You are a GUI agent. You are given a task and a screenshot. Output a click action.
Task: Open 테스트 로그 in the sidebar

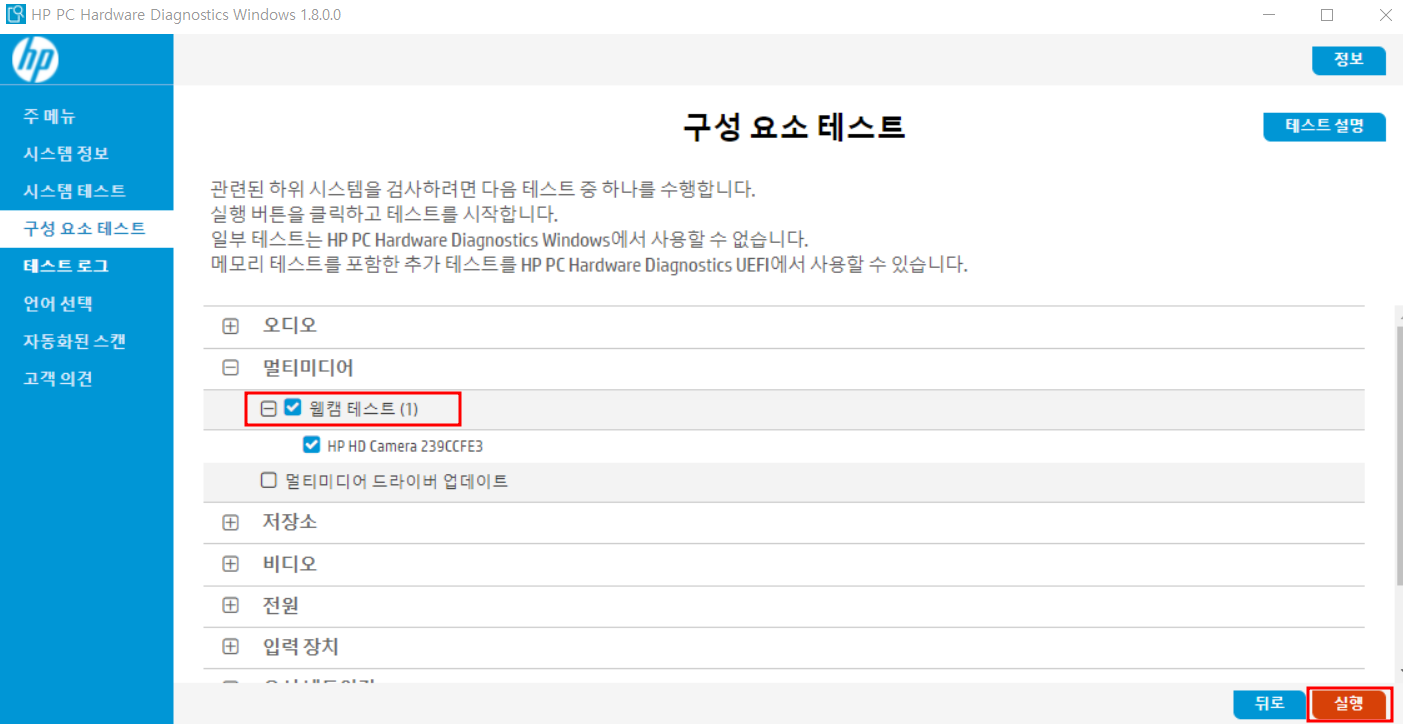click(x=66, y=266)
